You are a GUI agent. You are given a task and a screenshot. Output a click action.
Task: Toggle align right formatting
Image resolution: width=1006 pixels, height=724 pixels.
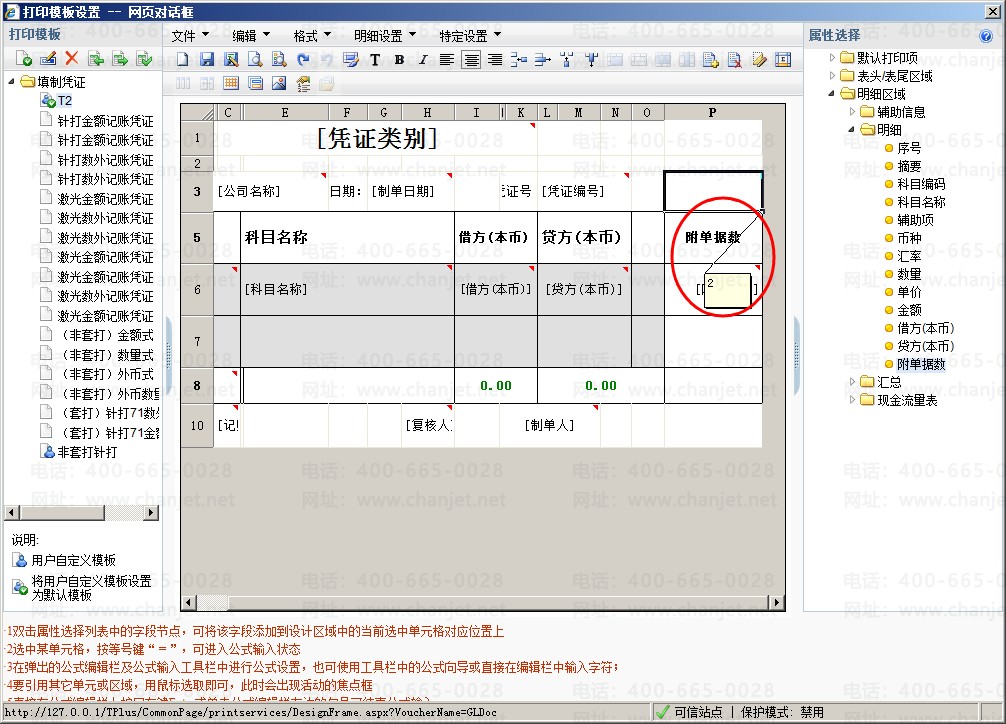click(x=495, y=60)
